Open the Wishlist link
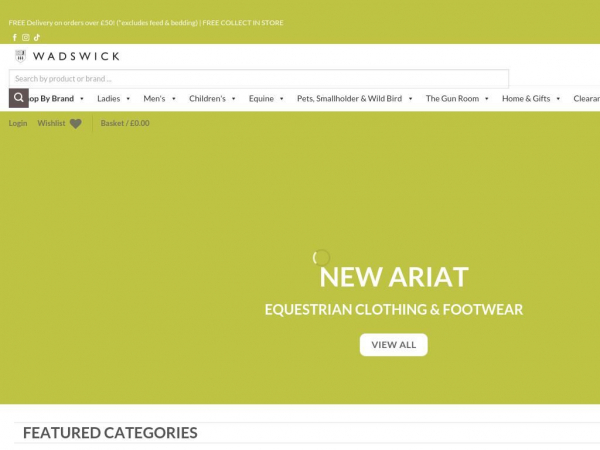 coord(51,123)
